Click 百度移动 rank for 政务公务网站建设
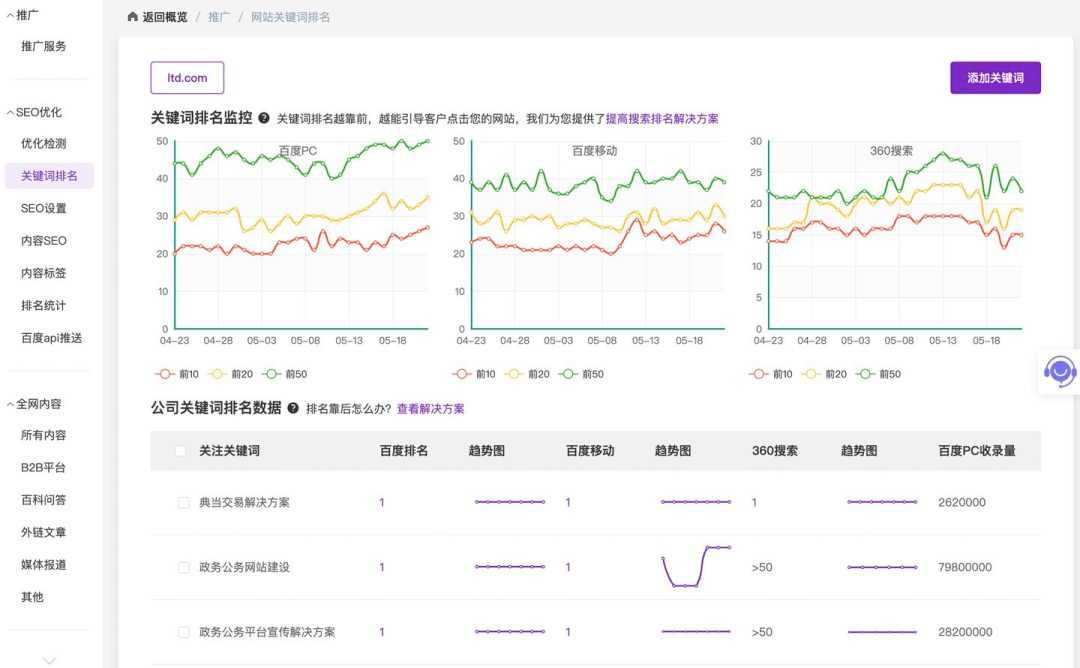Viewport: 1080px width, 668px height. click(568, 567)
